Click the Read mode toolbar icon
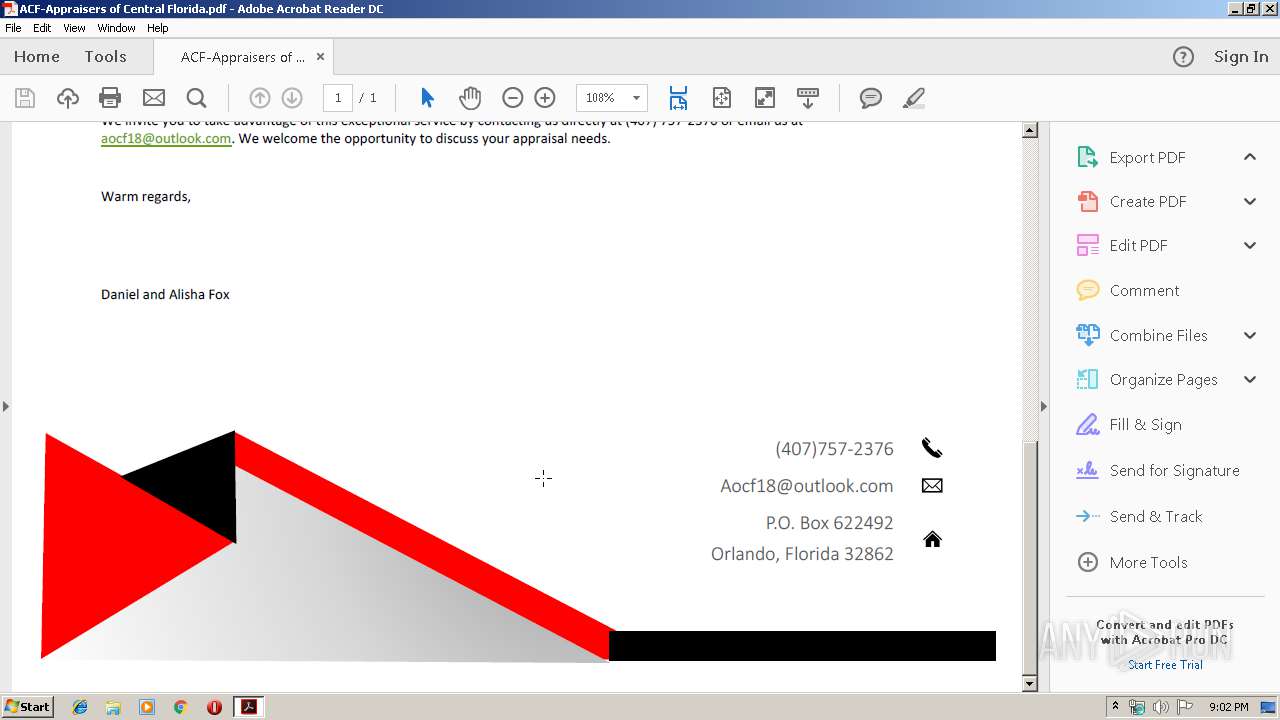The width and height of the screenshot is (1280, 720). [x=808, y=98]
